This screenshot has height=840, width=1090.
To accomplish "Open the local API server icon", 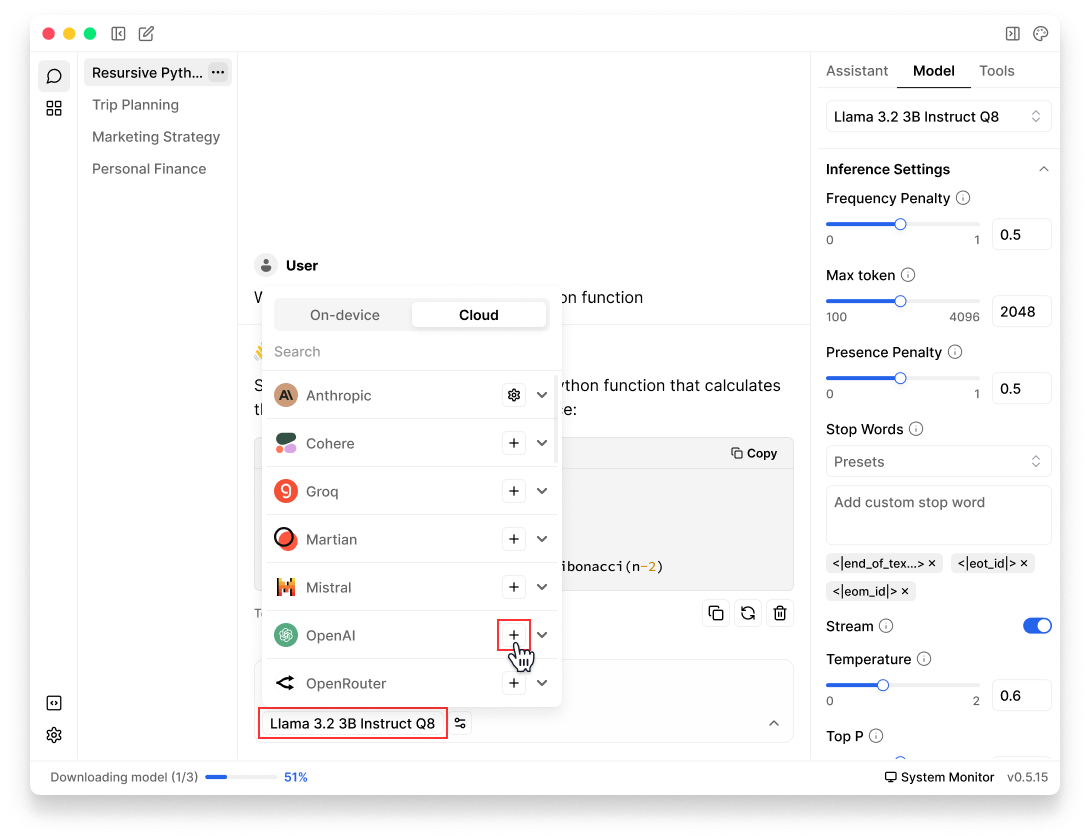I will pyautogui.click(x=54, y=703).
